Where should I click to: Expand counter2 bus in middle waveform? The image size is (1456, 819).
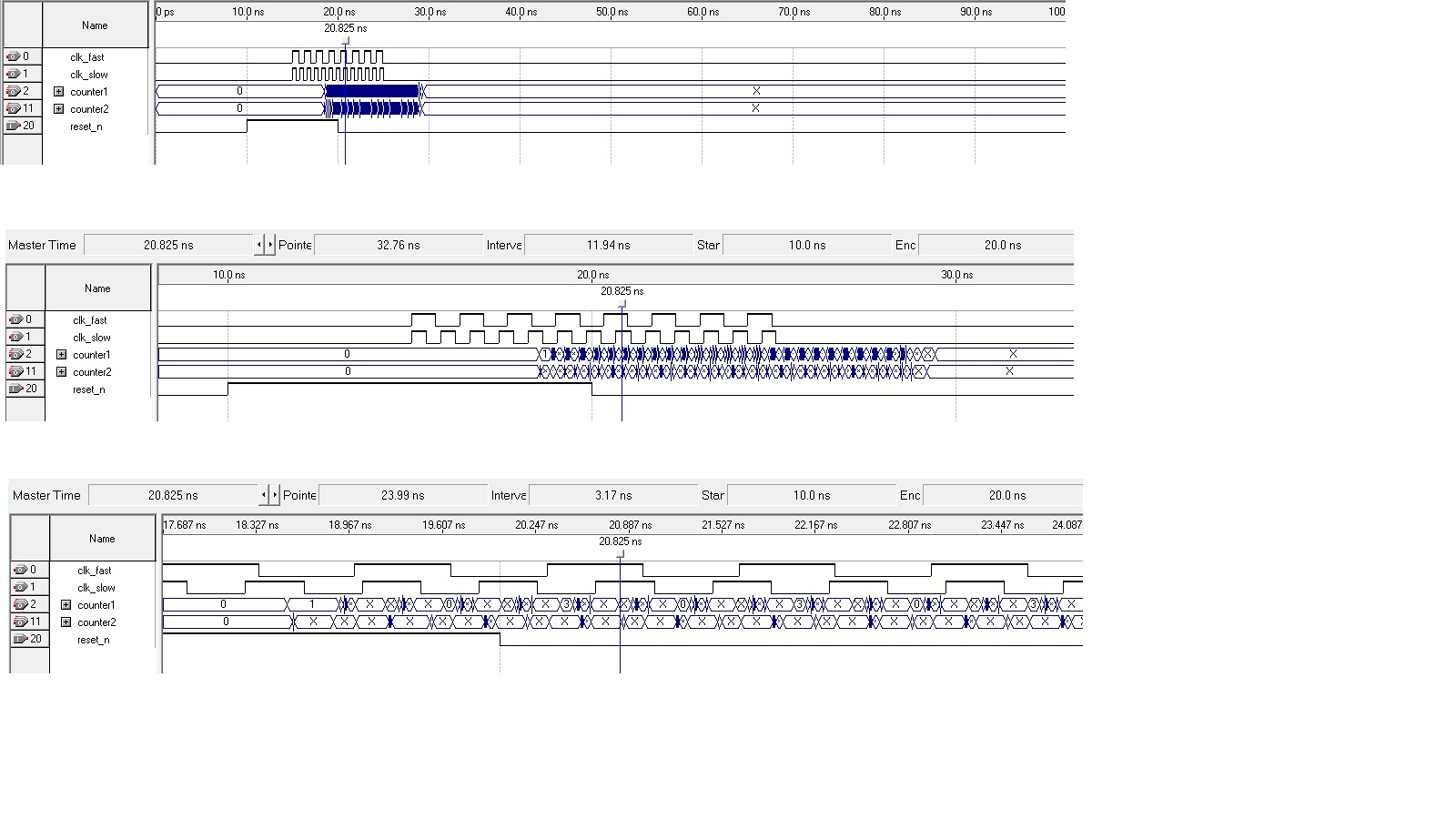[x=62, y=371]
